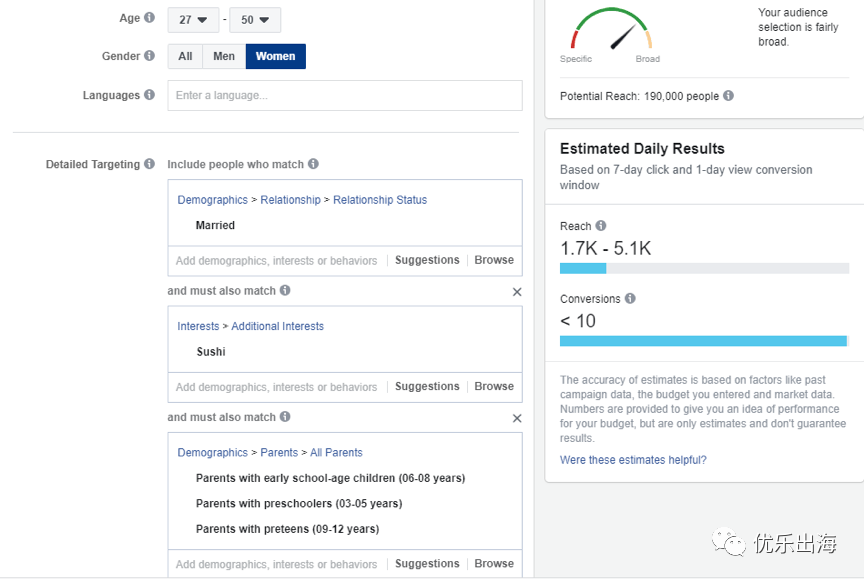Click the Conversions info icon
The image size is (864, 581).
coord(630,298)
